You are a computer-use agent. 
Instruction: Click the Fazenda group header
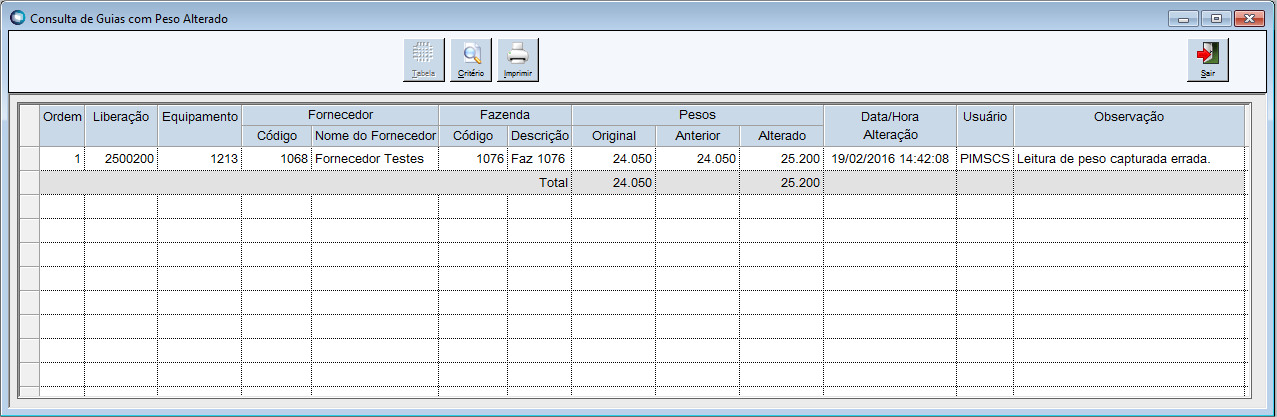pyautogui.click(x=505, y=115)
